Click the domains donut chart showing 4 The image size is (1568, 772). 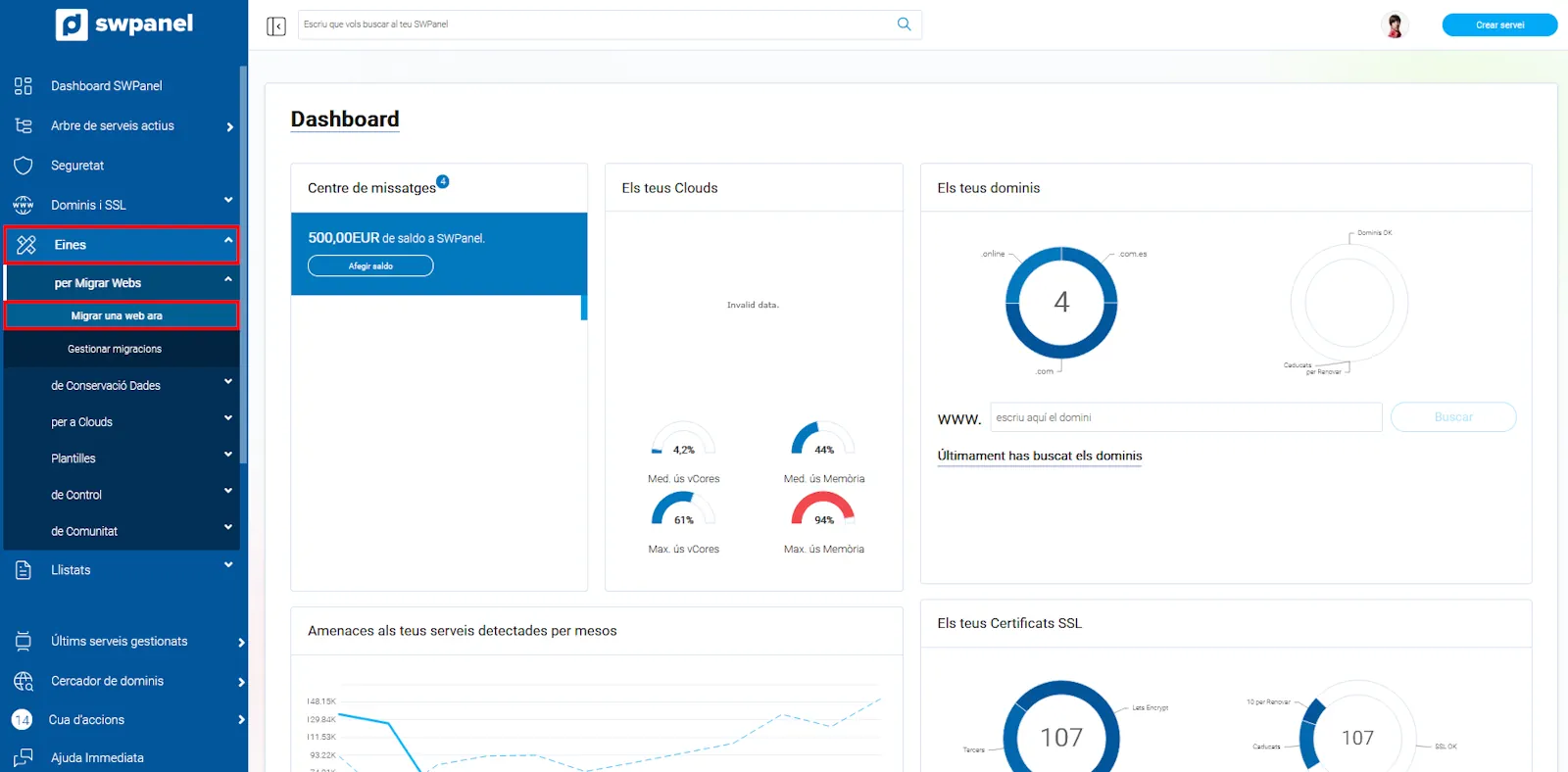[1061, 303]
